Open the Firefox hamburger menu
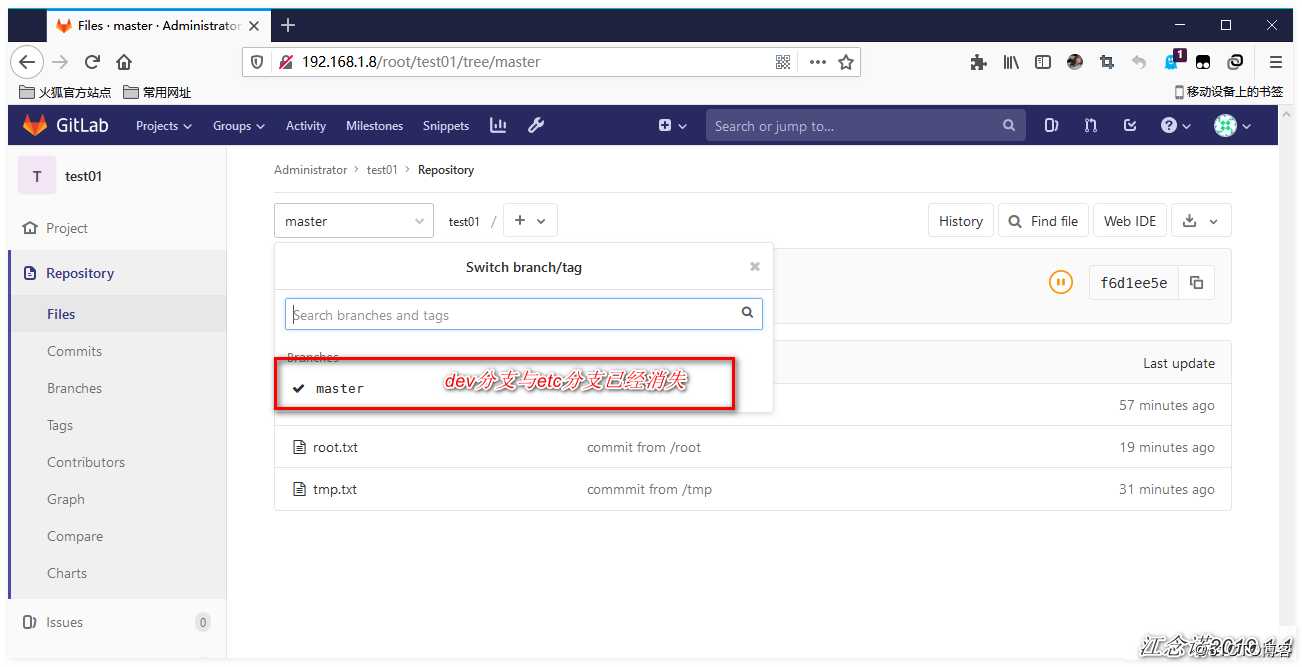The height and width of the screenshot is (667, 1302). 1275,62
